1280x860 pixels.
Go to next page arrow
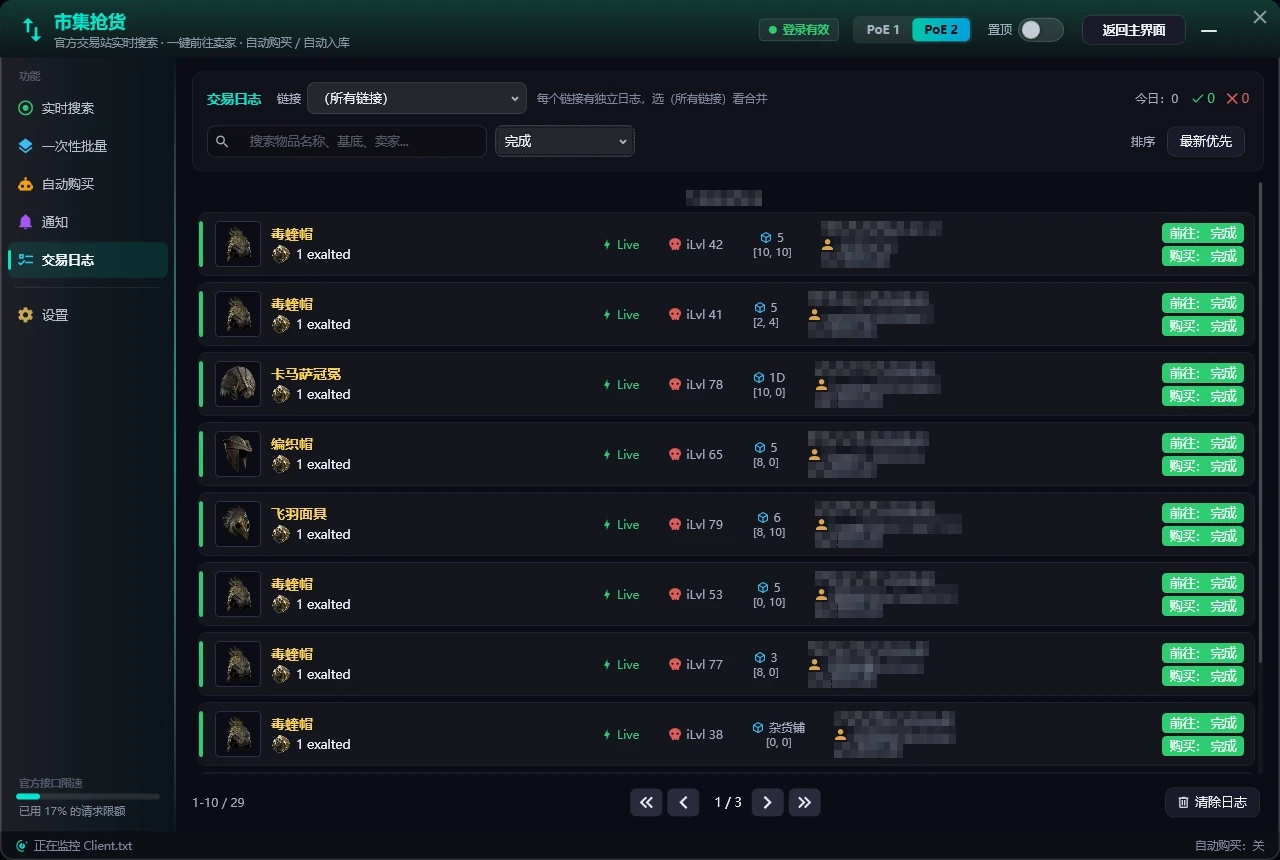click(x=767, y=802)
